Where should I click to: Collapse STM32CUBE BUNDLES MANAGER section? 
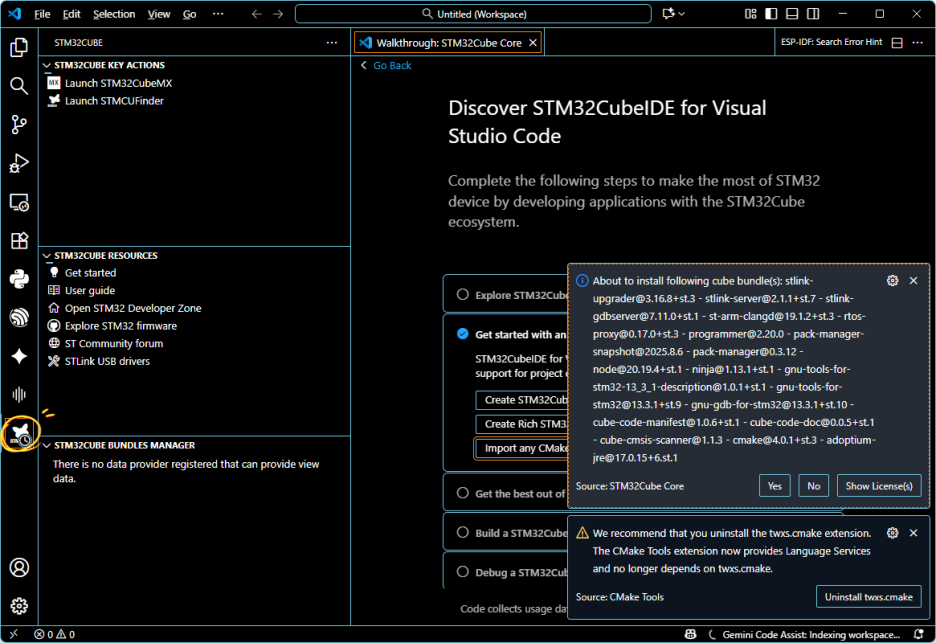47,445
